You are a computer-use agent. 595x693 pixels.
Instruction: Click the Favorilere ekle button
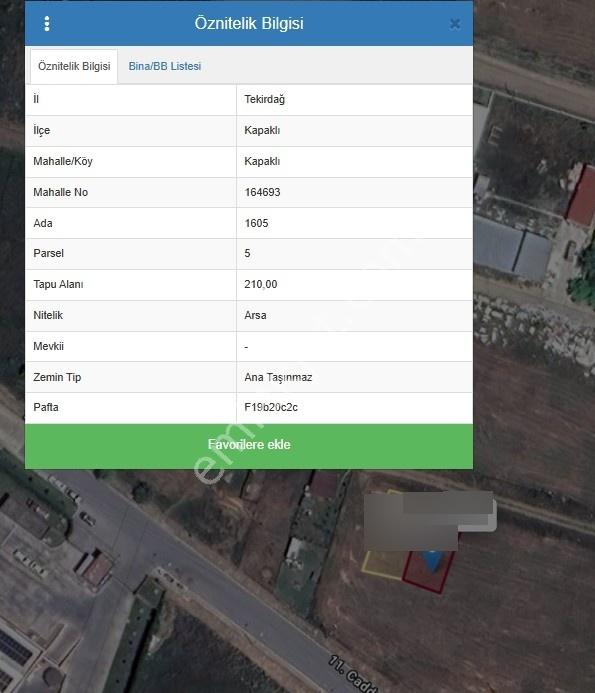[249, 446]
